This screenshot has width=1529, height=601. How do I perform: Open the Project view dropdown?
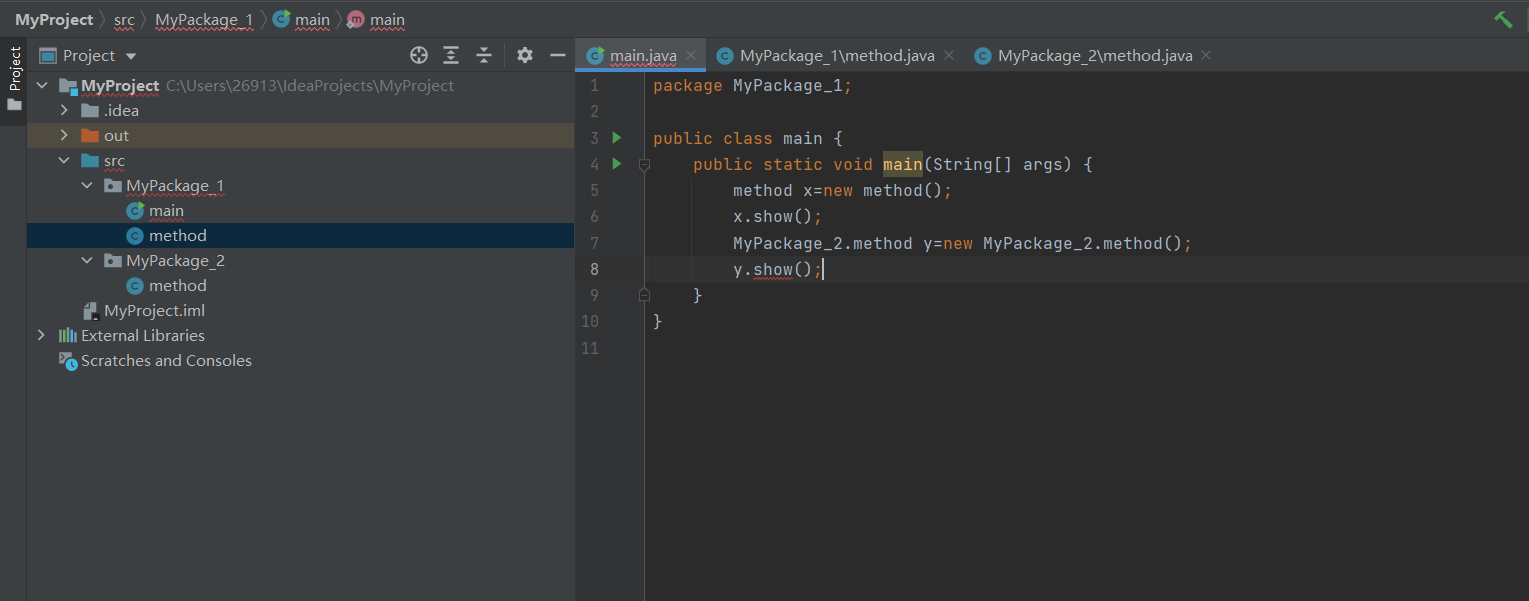point(131,56)
